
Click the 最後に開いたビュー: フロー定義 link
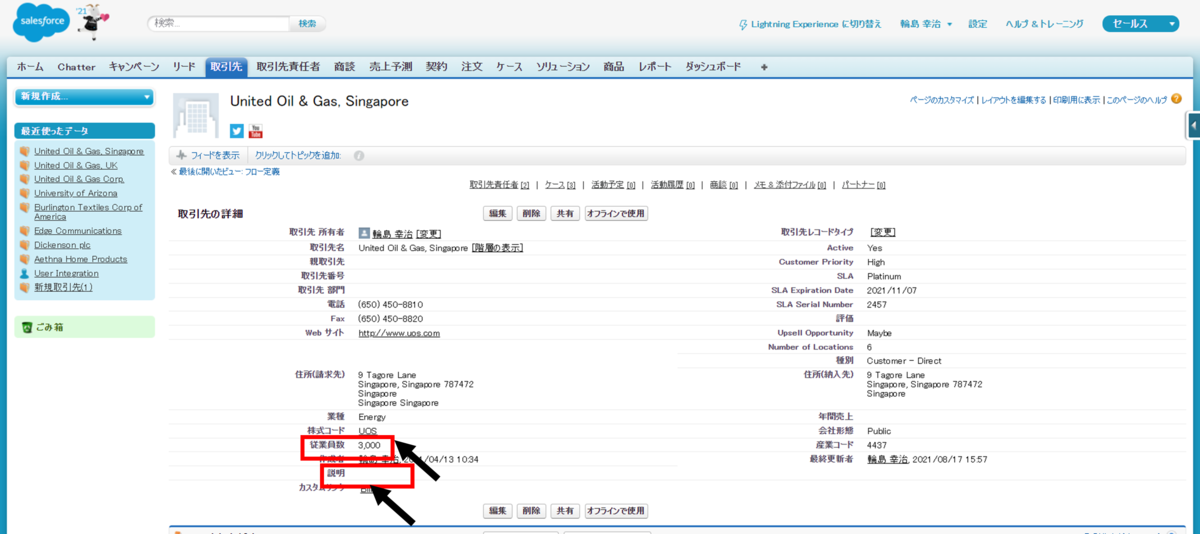(x=230, y=172)
